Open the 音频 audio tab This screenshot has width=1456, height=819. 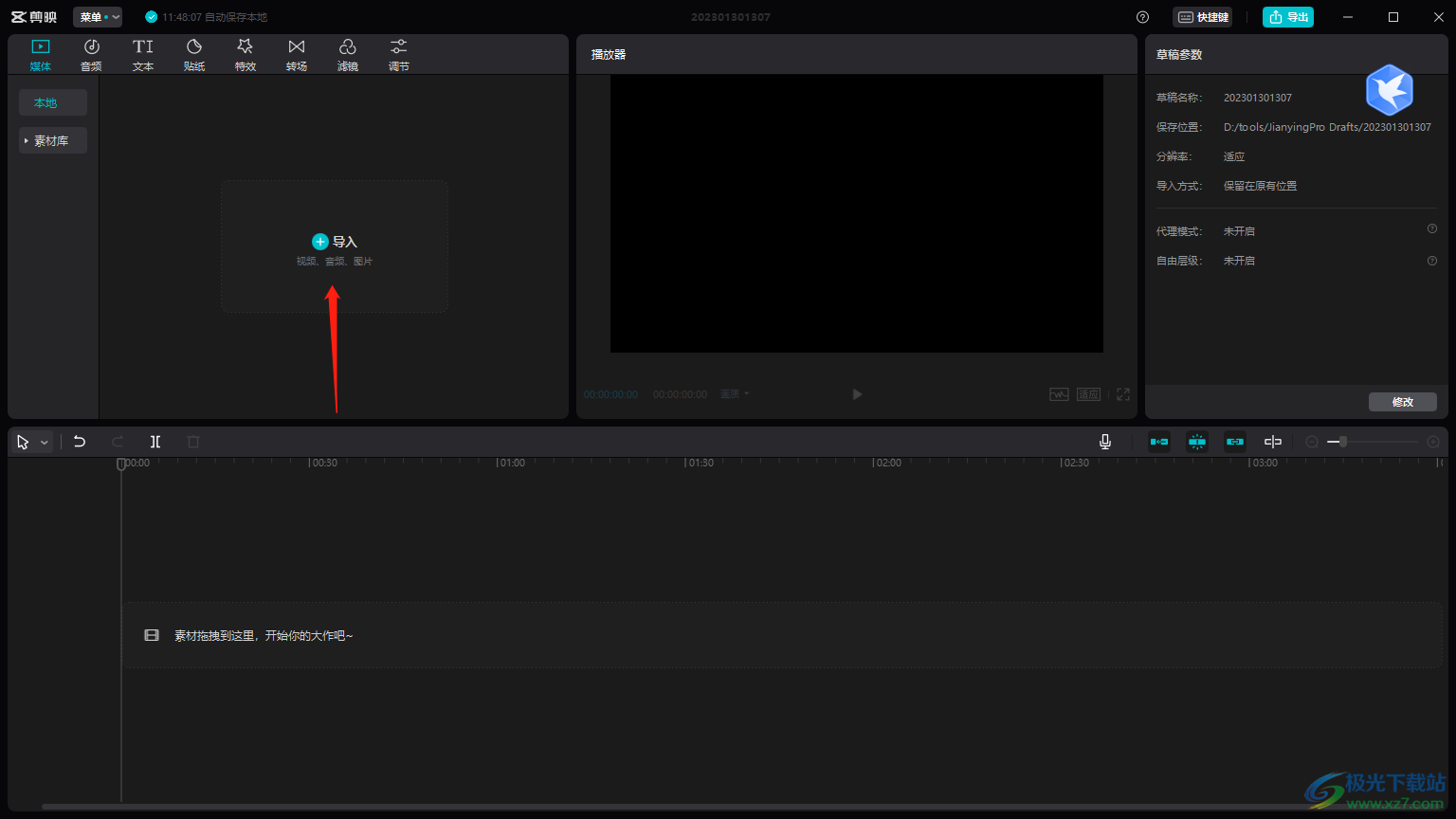pos(91,55)
